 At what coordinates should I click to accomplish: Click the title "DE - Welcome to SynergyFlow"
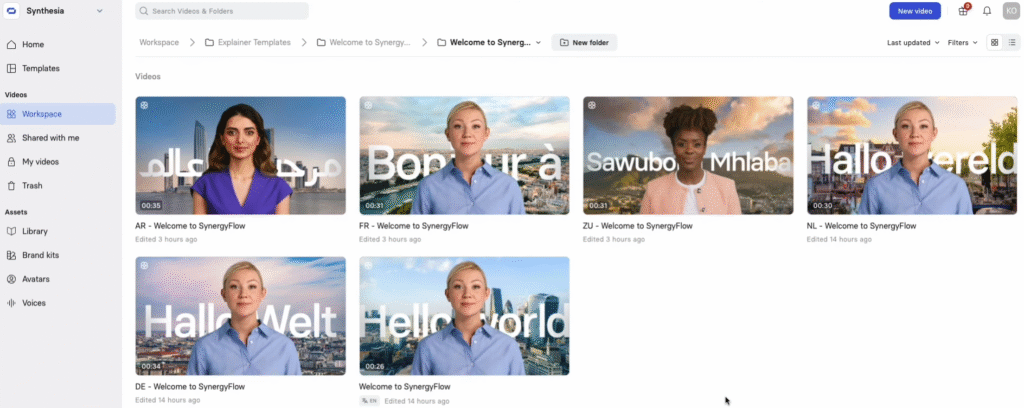point(190,386)
